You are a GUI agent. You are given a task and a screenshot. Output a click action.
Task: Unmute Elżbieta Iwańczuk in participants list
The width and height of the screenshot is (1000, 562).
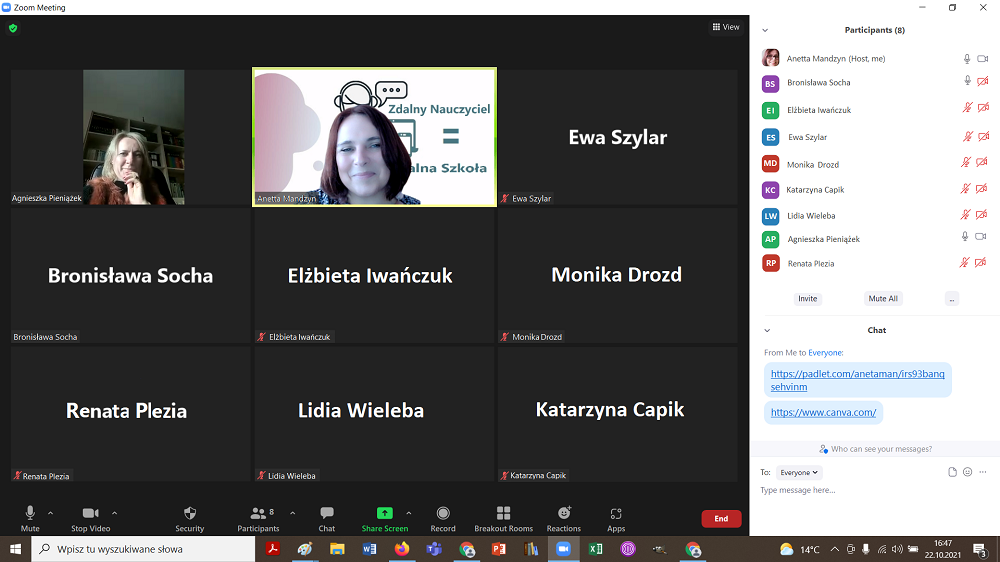[967, 108]
